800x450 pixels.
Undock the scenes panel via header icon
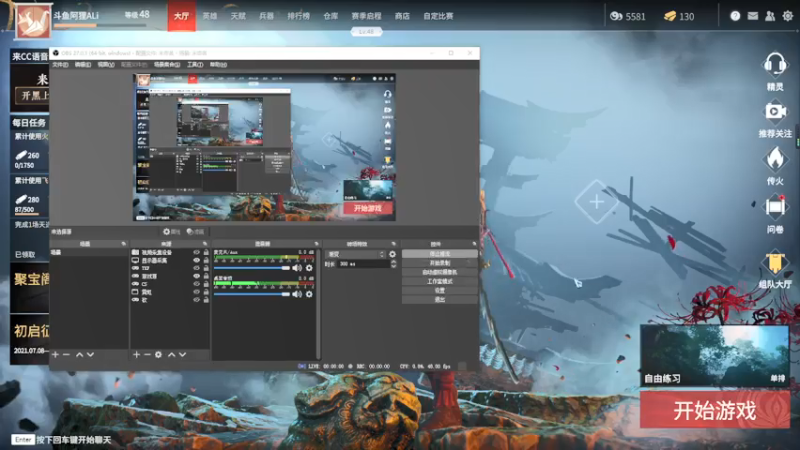[x=123, y=244]
